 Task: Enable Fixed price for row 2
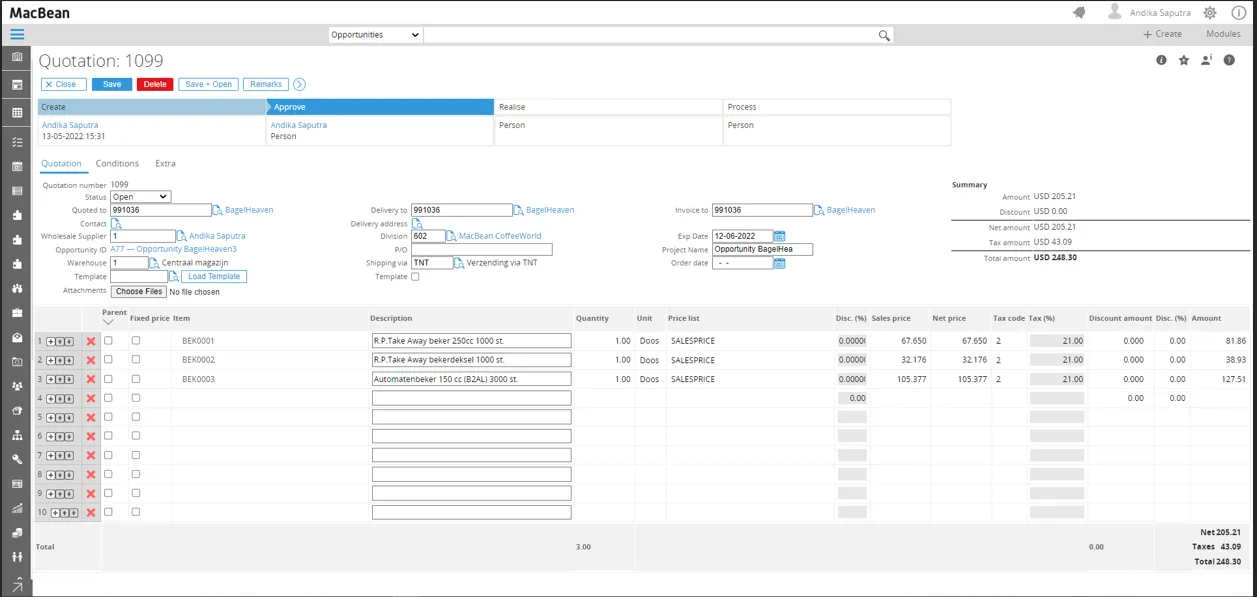[x=136, y=360]
